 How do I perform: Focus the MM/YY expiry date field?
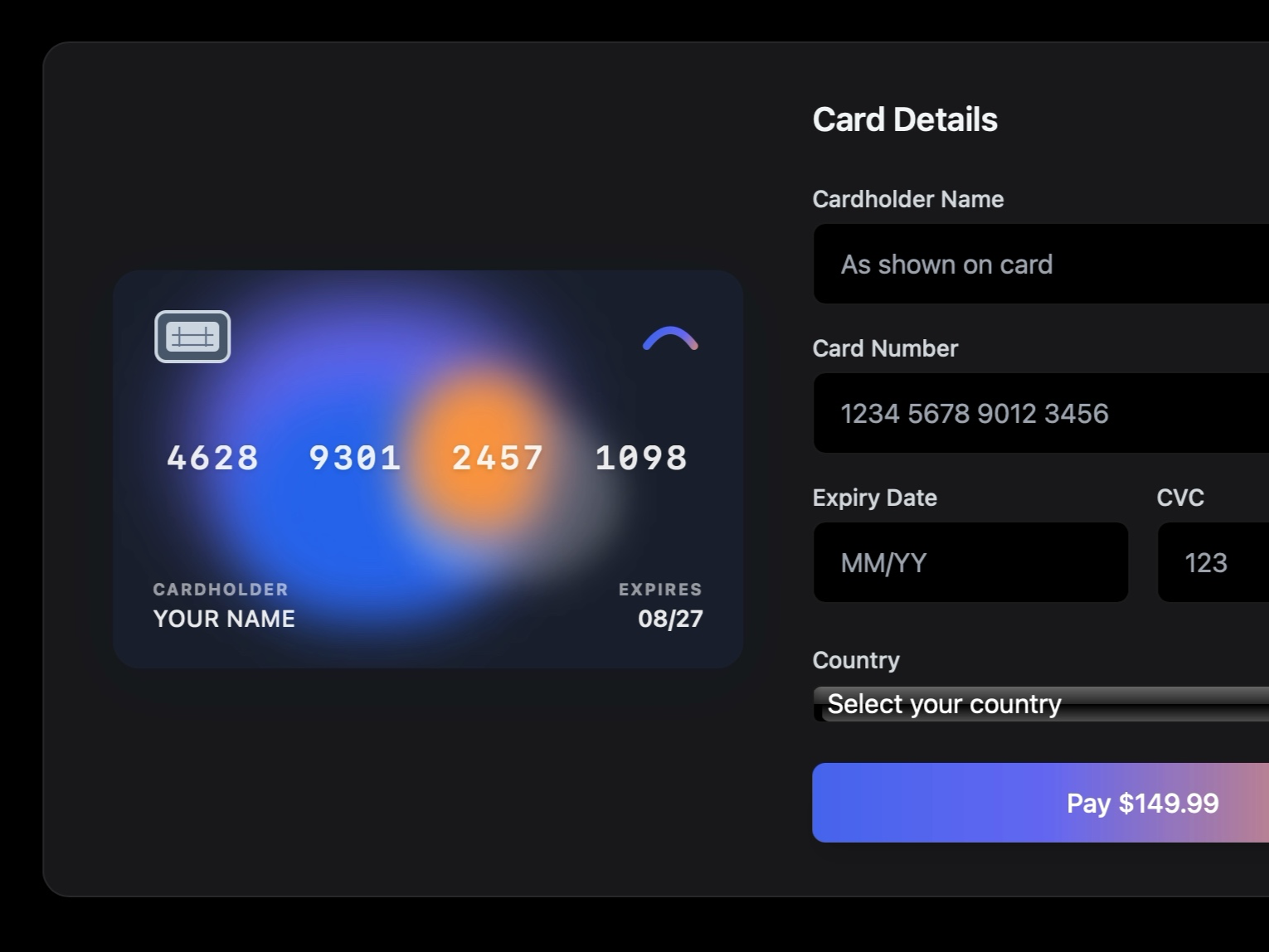click(970, 563)
